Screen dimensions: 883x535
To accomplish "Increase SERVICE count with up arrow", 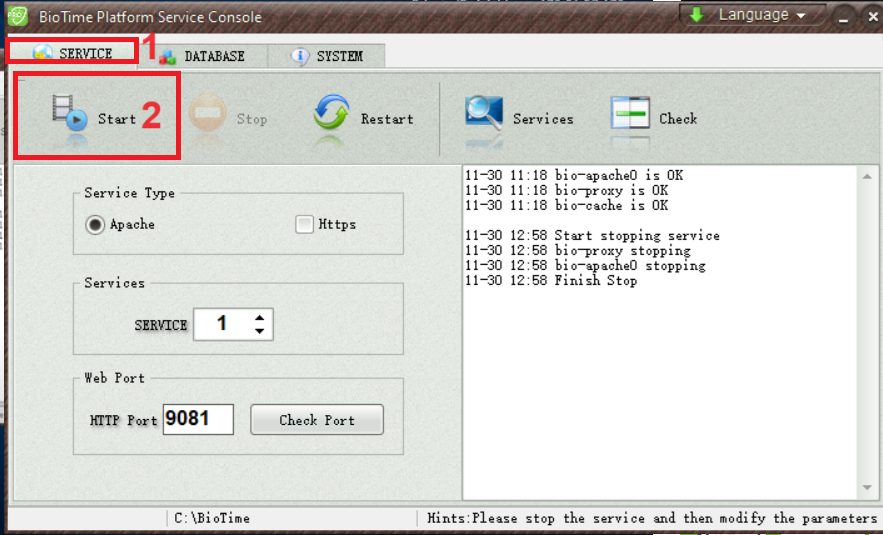I will click(260, 317).
